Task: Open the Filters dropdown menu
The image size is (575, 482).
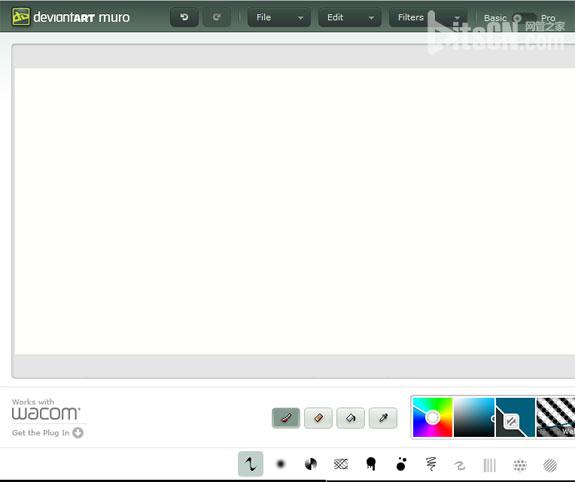Action: tap(428, 17)
